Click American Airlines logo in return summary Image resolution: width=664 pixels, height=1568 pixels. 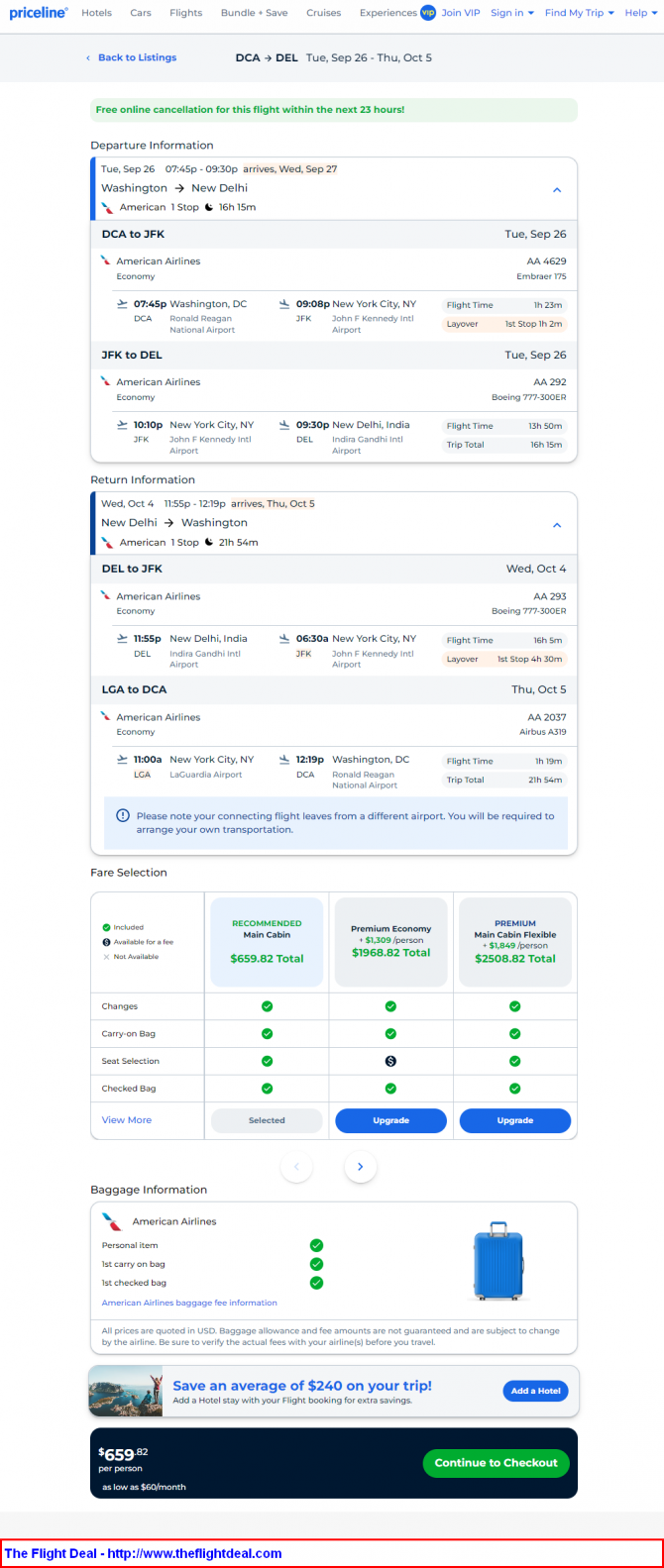tap(108, 542)
